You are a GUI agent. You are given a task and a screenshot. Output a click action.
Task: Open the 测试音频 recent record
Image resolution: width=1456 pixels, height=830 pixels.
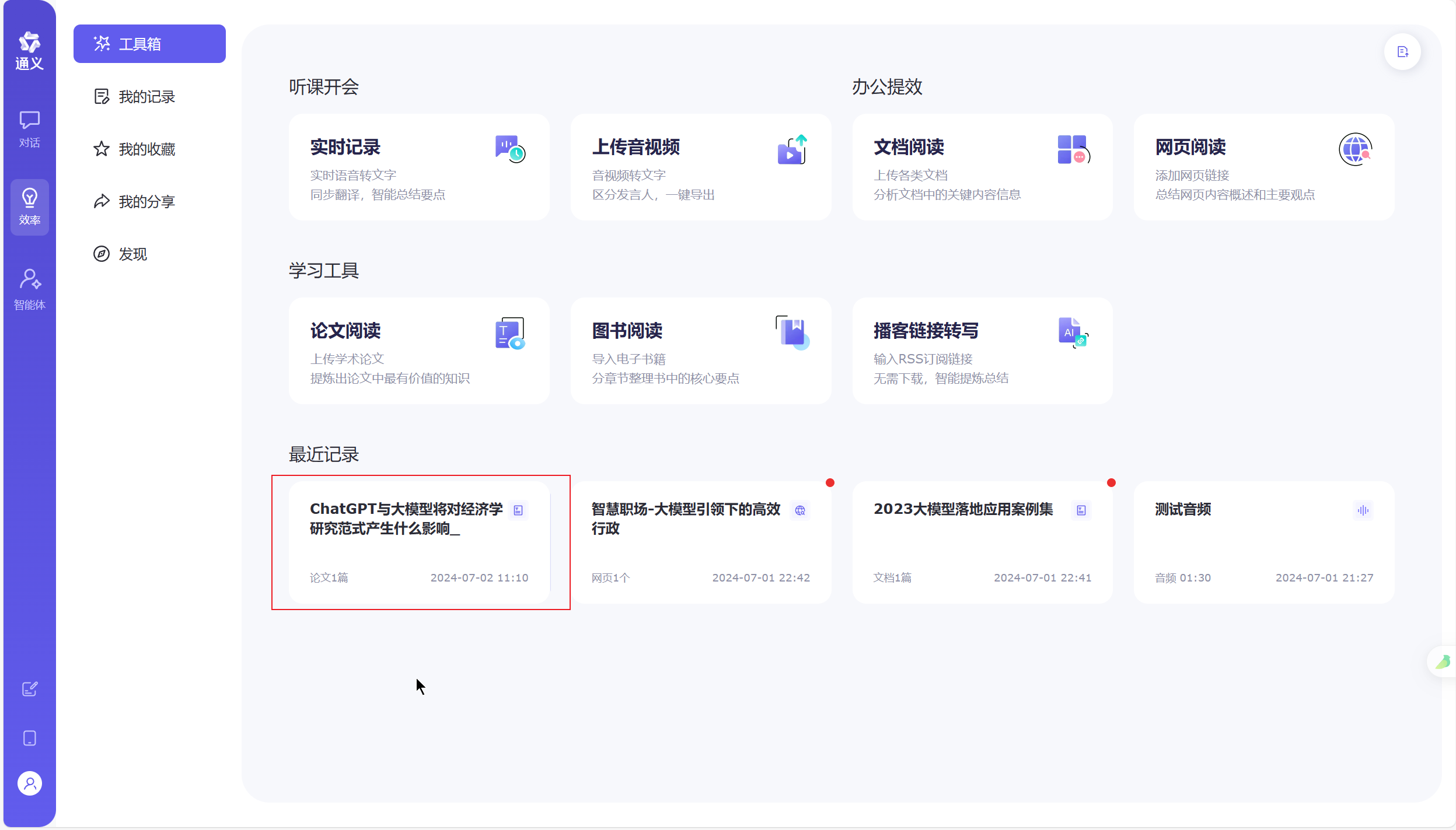(x=1263, y=542)
